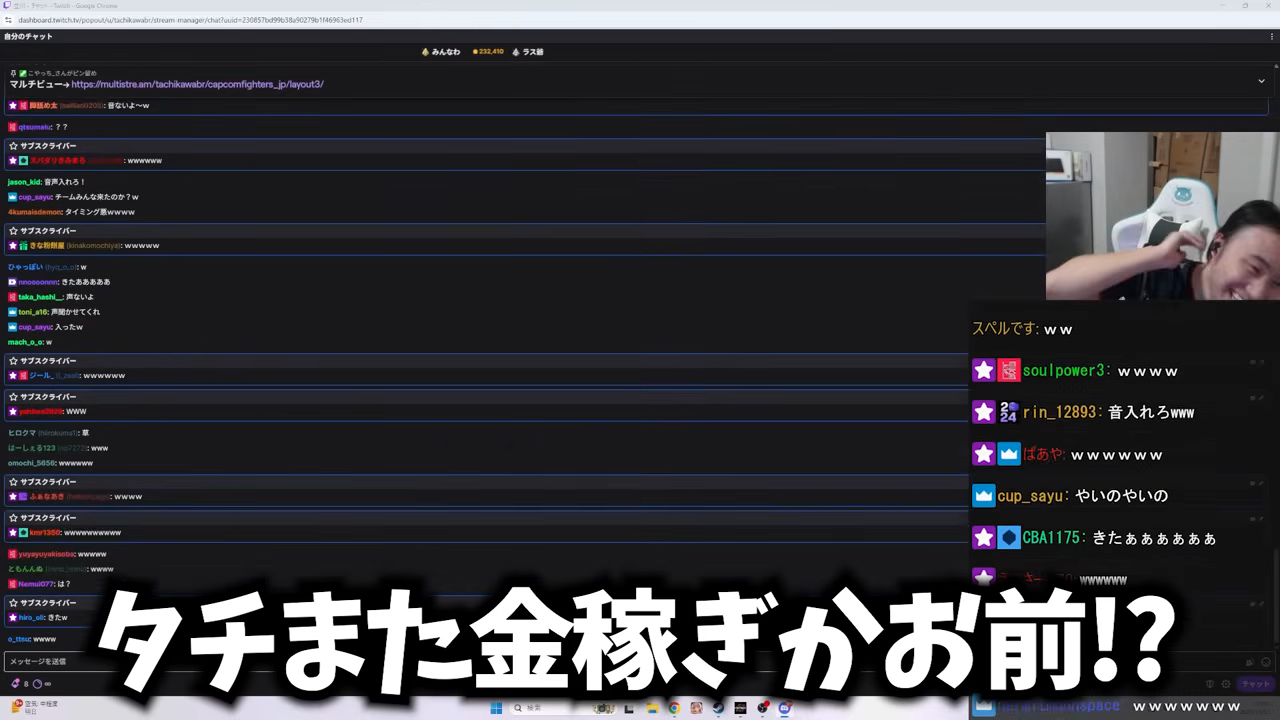
Task: Open Google Chrome from the taskbar
Action: 674,708
